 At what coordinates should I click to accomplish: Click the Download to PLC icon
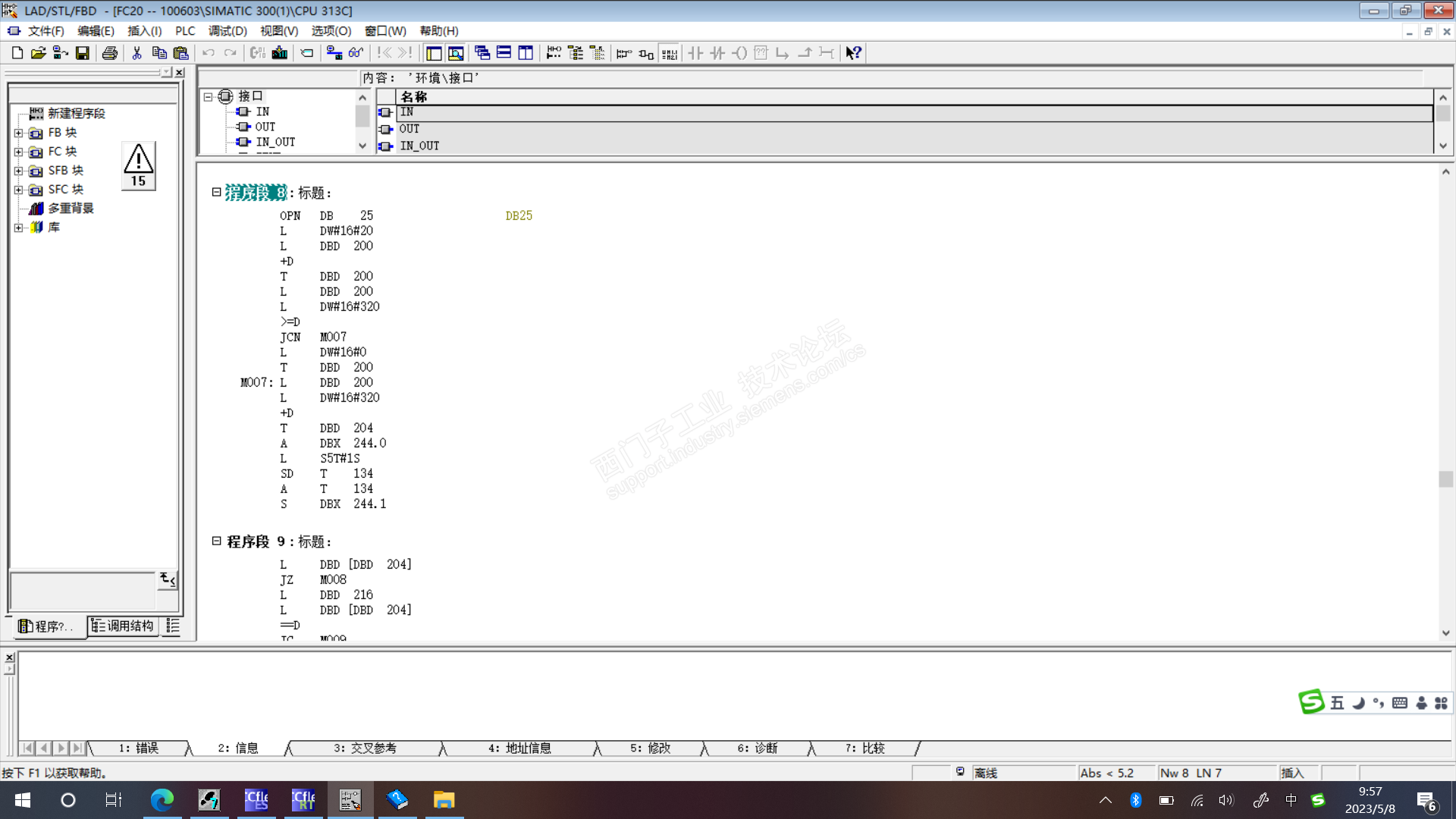tap(280, 53)
